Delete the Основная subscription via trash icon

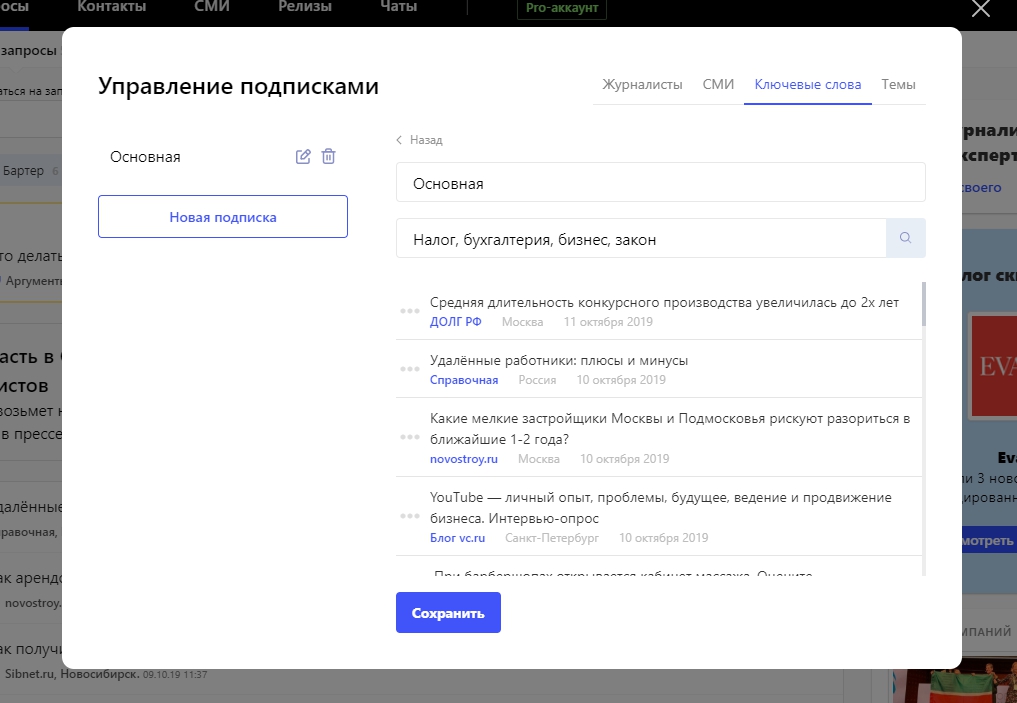(329, 157)
